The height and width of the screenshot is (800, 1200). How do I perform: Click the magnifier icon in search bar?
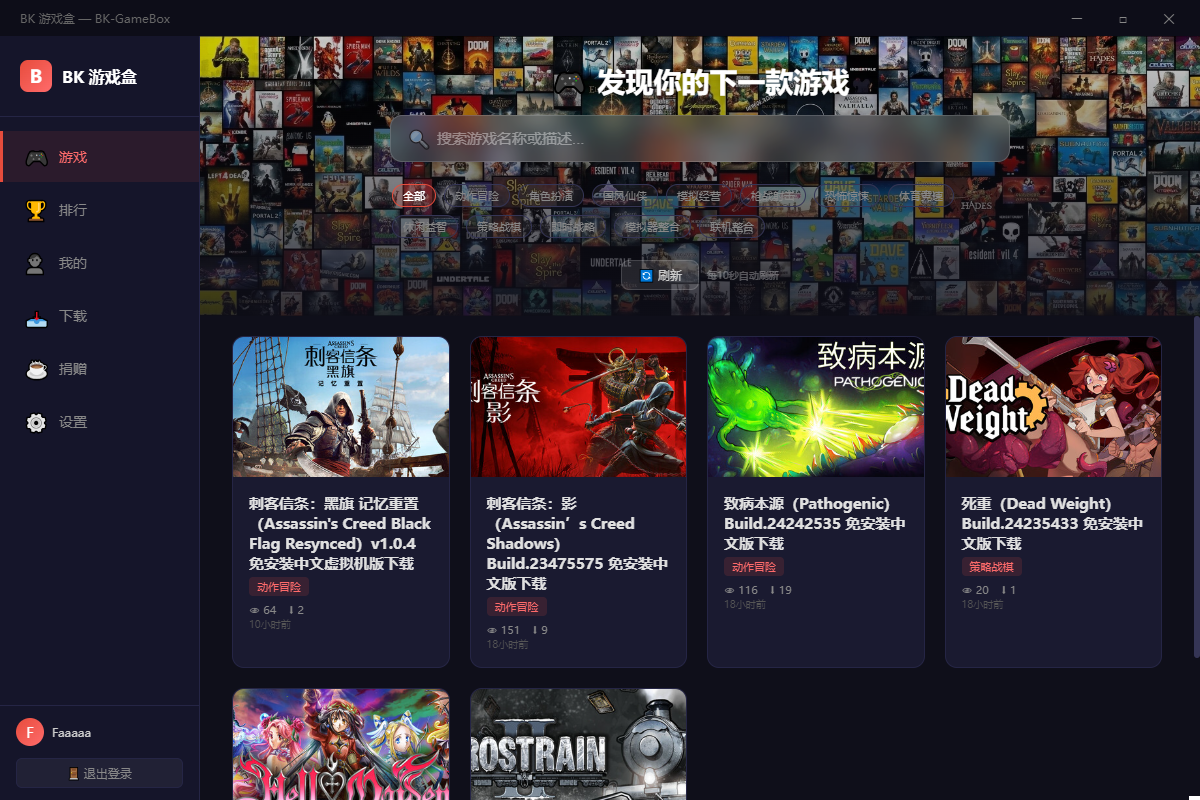418,138
